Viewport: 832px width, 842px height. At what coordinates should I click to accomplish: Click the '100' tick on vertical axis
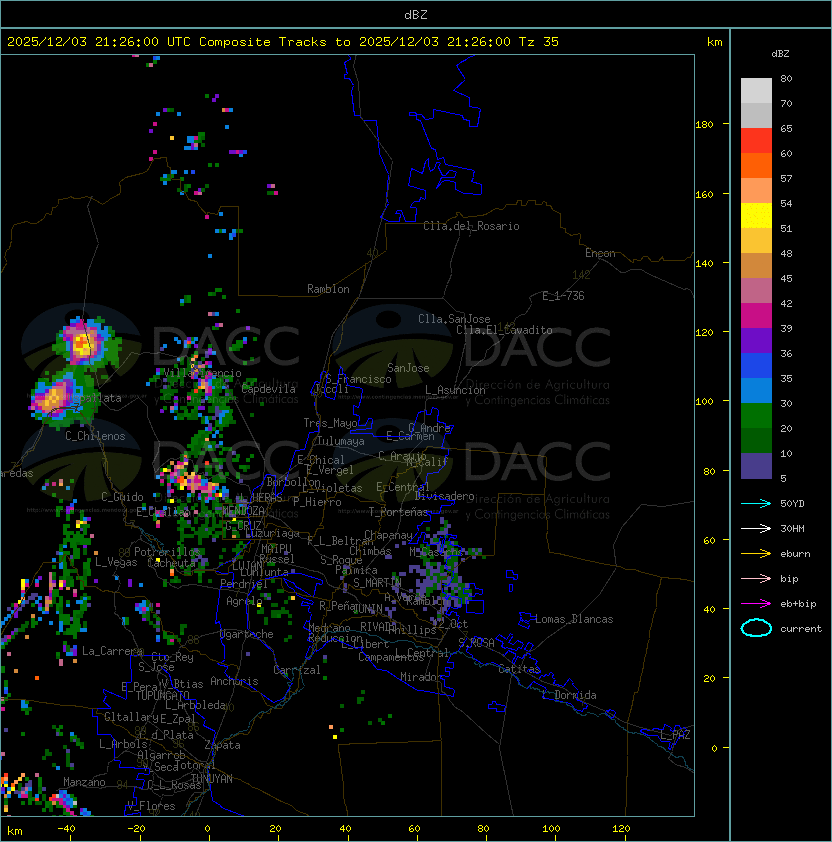tap(704, 402)
